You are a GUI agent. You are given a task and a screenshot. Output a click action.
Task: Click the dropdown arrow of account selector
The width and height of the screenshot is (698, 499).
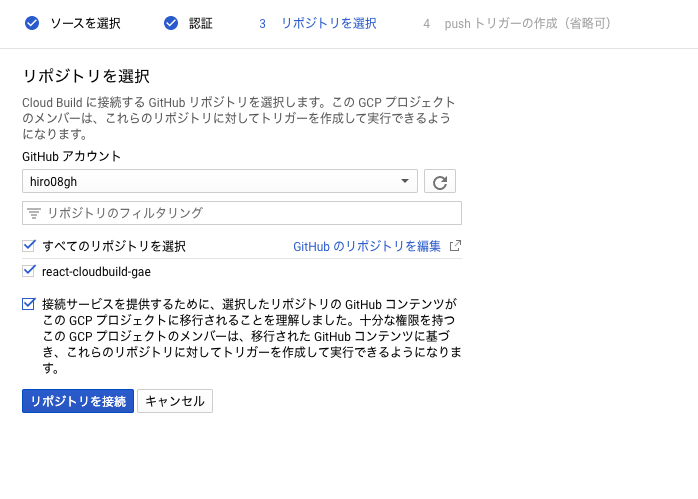click(x=405, y=181)
